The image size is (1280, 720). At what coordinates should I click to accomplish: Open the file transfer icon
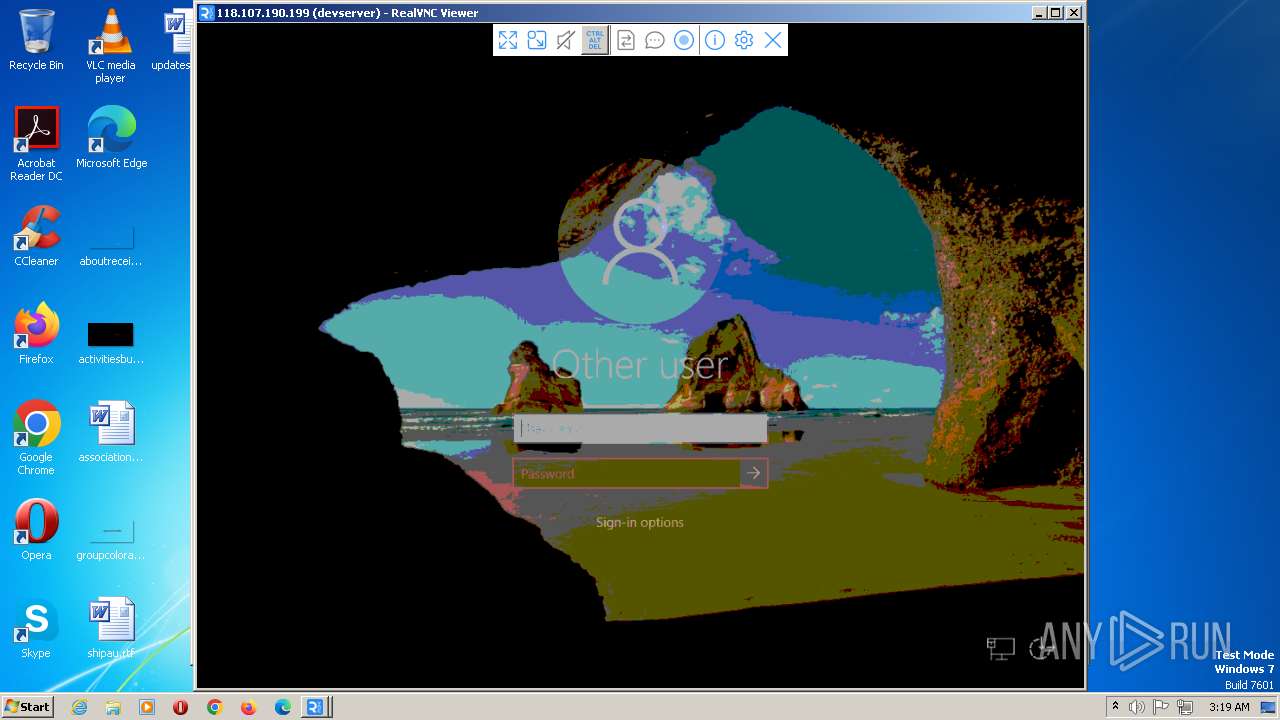pos(626,40)
